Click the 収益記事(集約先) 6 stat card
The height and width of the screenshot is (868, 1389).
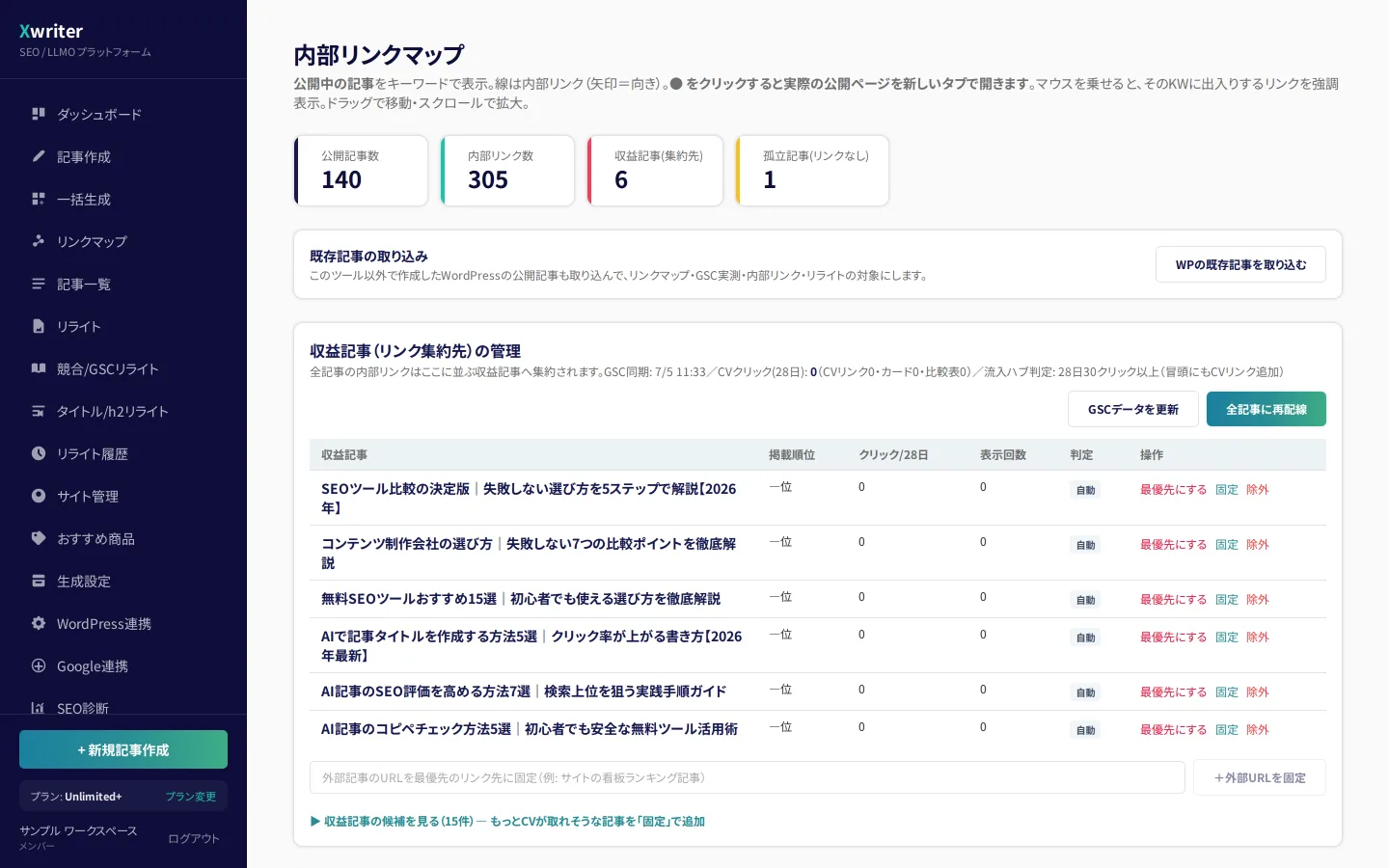point(655,171)
